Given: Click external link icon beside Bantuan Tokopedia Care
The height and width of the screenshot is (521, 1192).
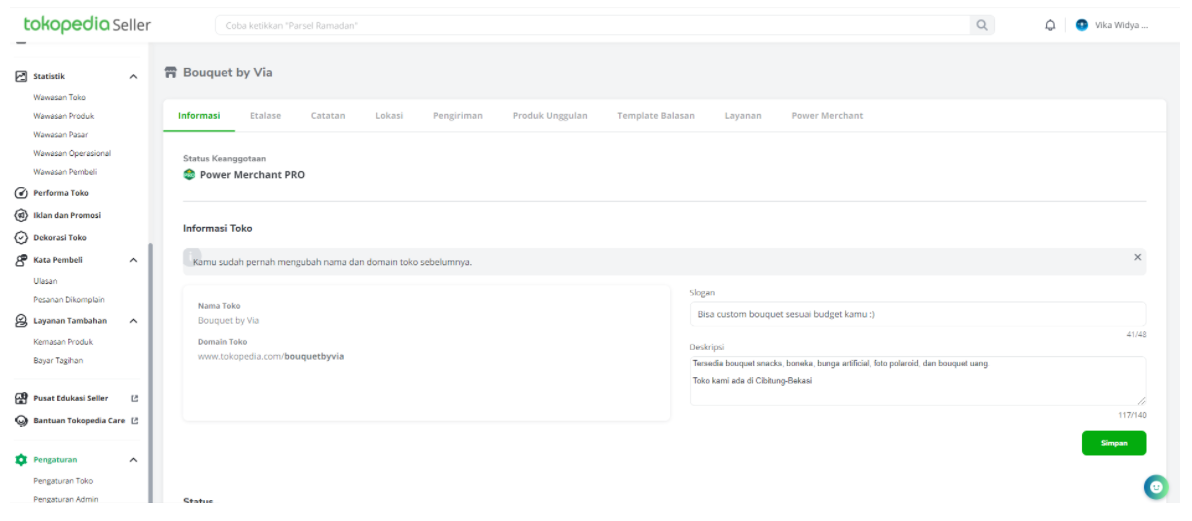Looking at the screenshot, I should click(135, 420).
